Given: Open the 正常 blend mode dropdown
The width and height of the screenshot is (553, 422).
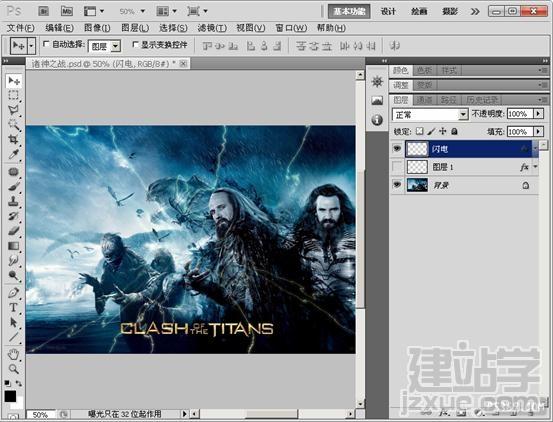Looking at the screenshot, I should (430, 115).
